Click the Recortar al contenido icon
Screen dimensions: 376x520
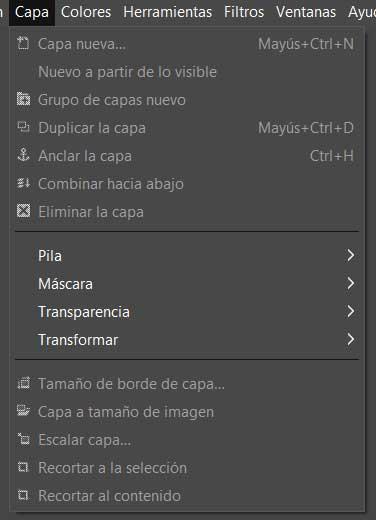[x=23, y=495]
